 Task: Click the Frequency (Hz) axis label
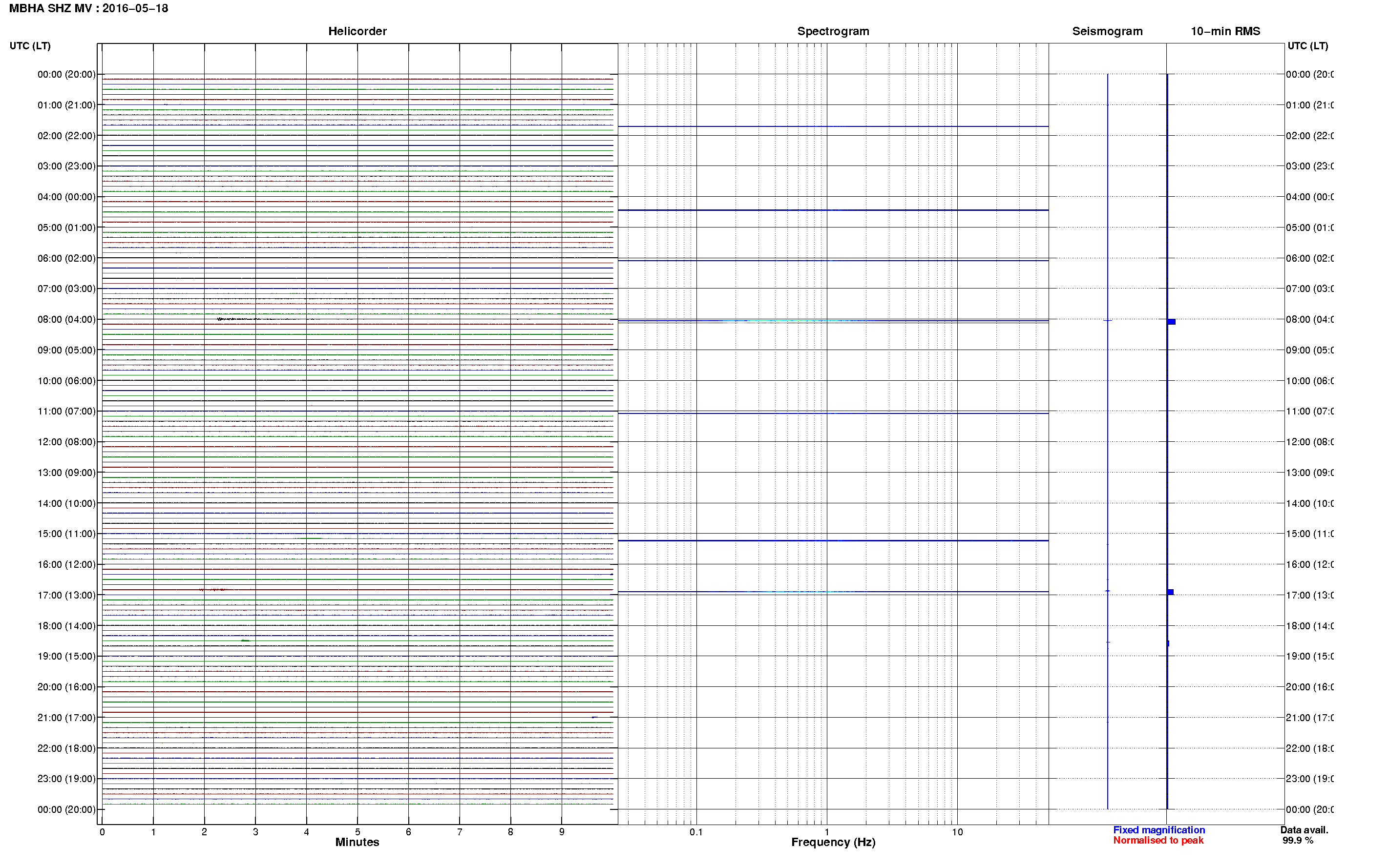[x=833, y=843]
